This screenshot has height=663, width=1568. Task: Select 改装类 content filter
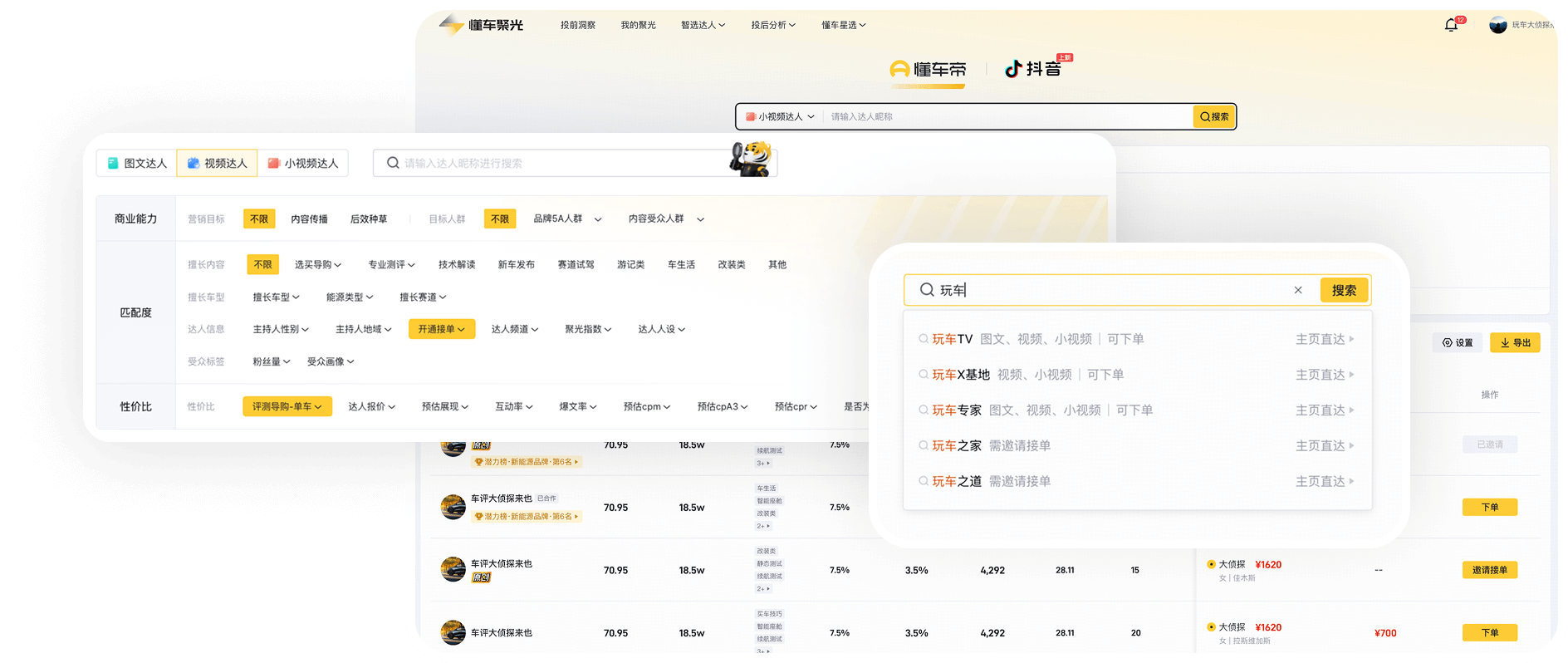coord(732,265)
